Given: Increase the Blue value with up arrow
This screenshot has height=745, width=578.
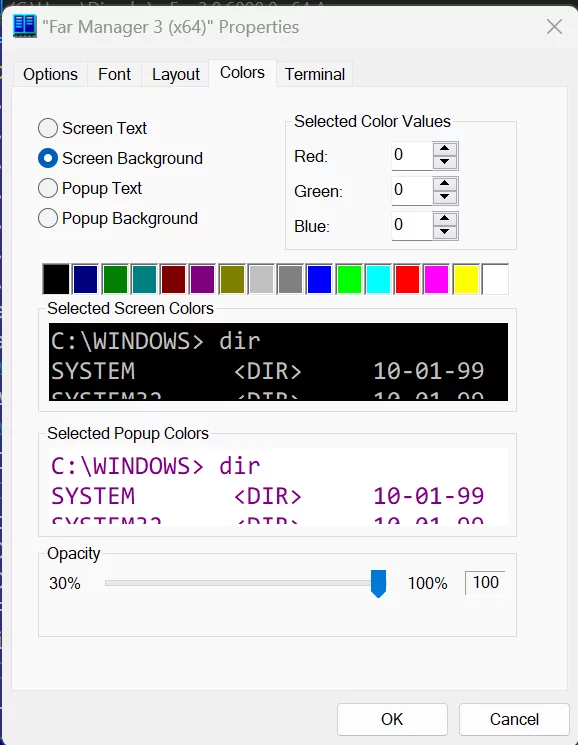Looking at the screenshot, I should (445, 219).
